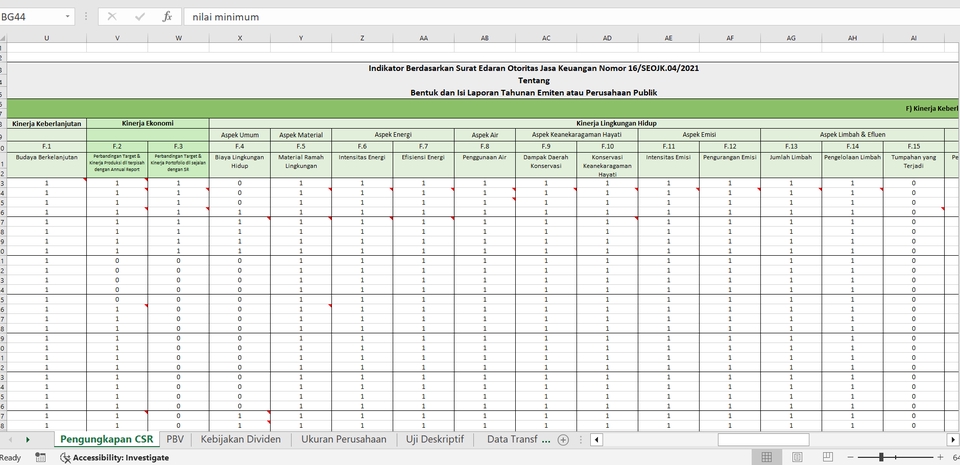Click the 'Aspek Limbah & Efluen' cell
The image size is (960, 465).
tap(852, 135)
